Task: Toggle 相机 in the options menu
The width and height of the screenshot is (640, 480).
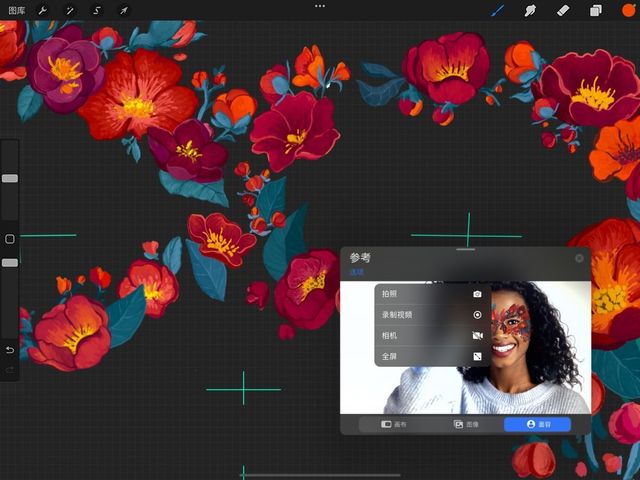Action: [433, 336]
